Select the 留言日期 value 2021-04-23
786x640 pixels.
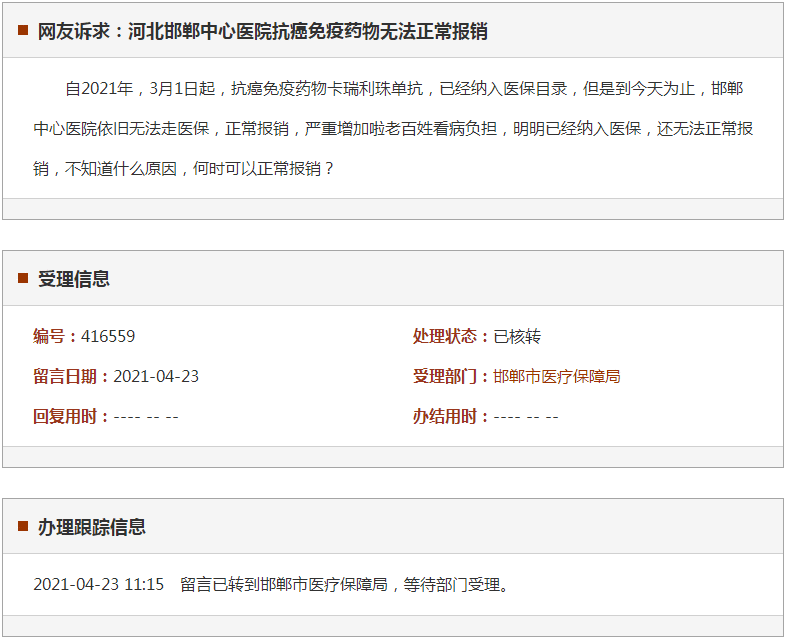pyautogui.click(x=156, y=377)
